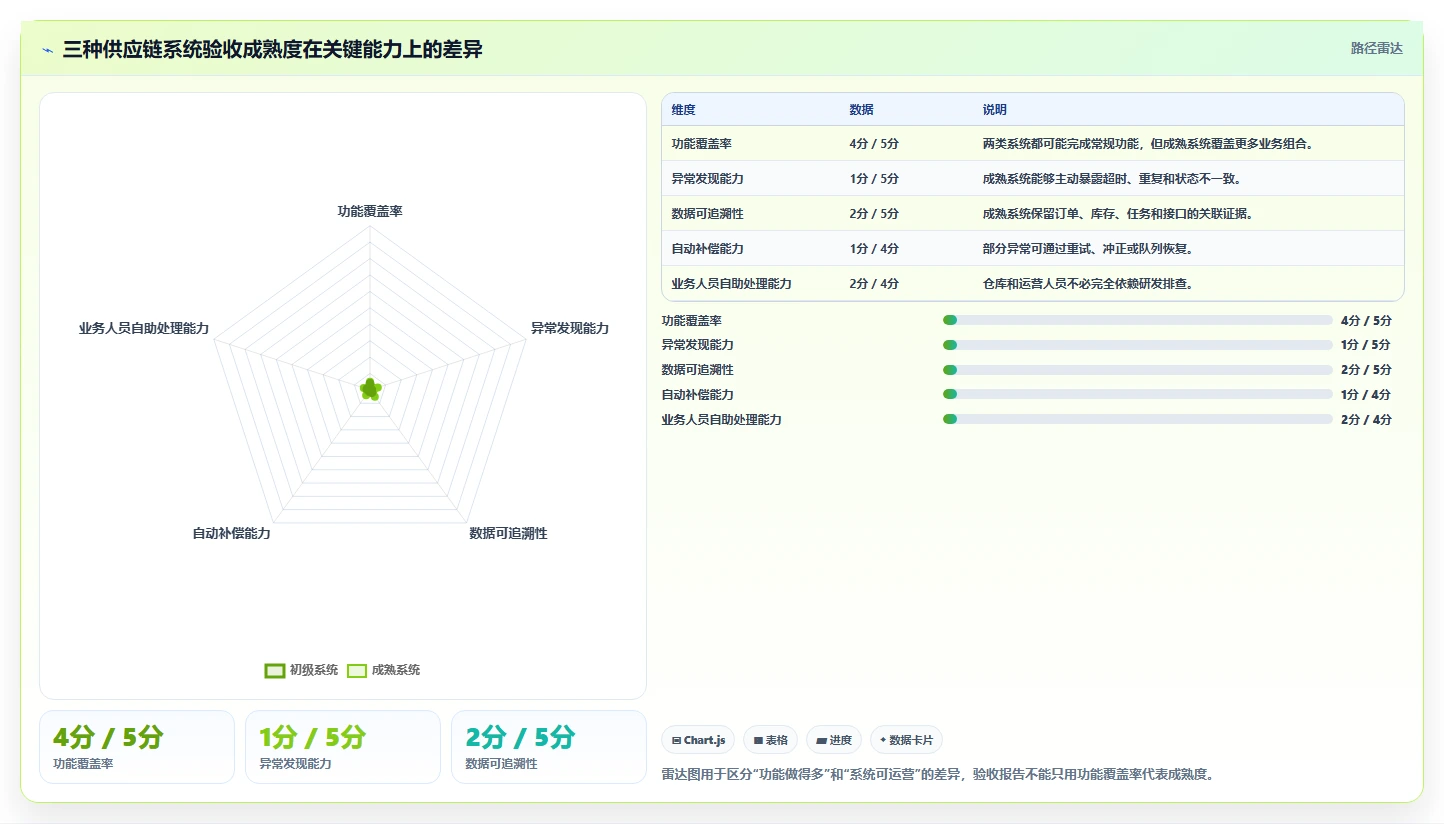Click the 2分 / 4分 value beside progress bar
The width and height of the screenshot is (1444, 824).
(x=1366, y=419)
